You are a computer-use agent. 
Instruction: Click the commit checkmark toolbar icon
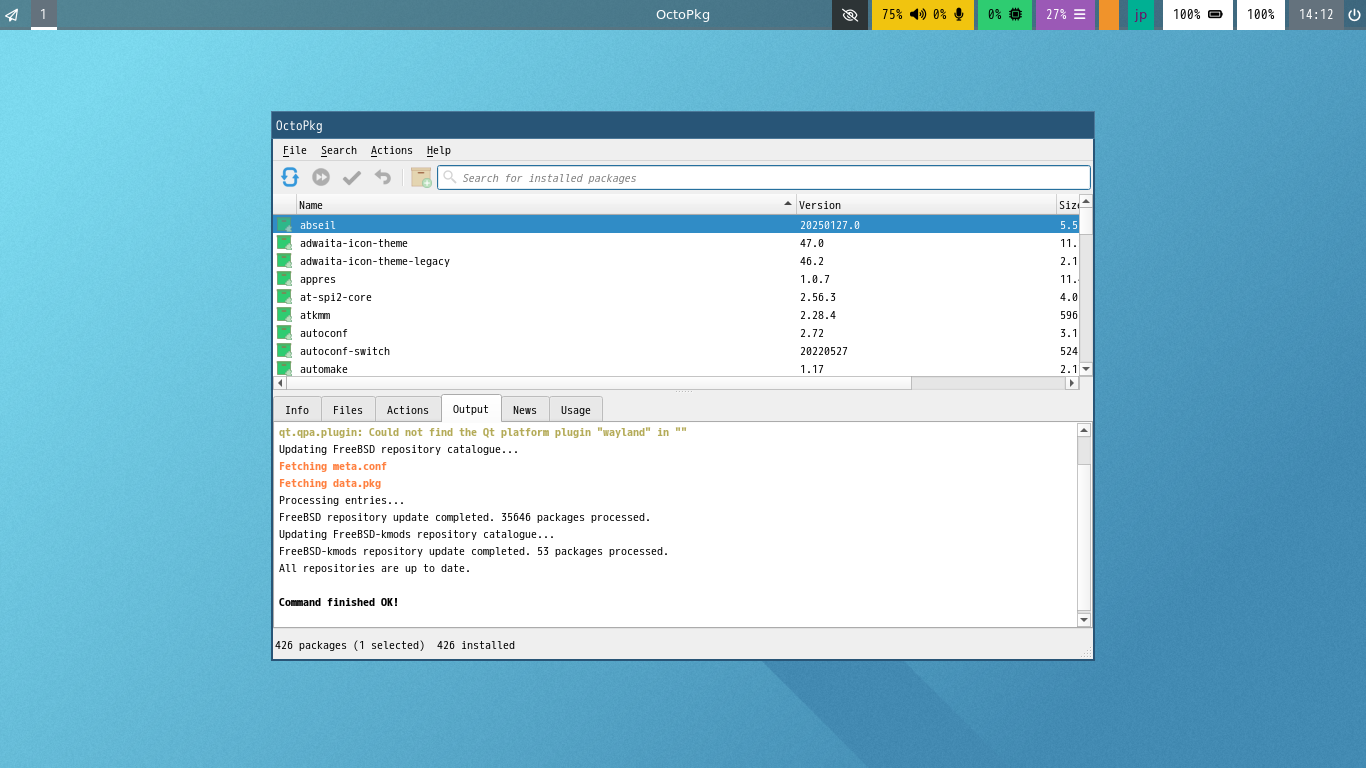(x=352, y=178)
